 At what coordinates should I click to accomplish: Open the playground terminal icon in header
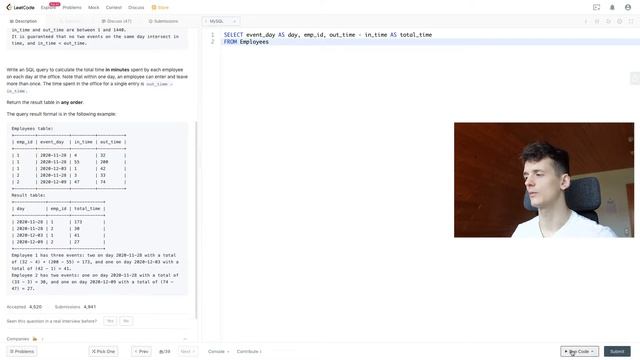pyautogui.click(x=596, y=7)
